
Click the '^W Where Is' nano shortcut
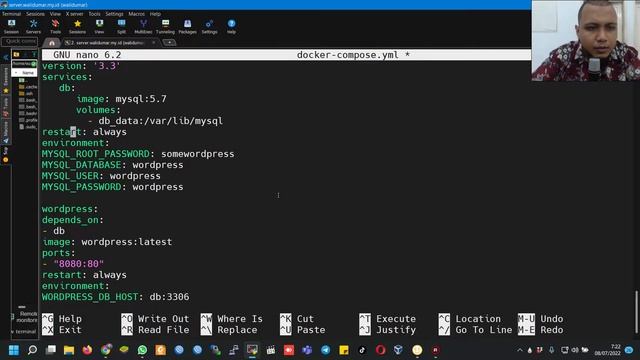click(x=231, y=319)
